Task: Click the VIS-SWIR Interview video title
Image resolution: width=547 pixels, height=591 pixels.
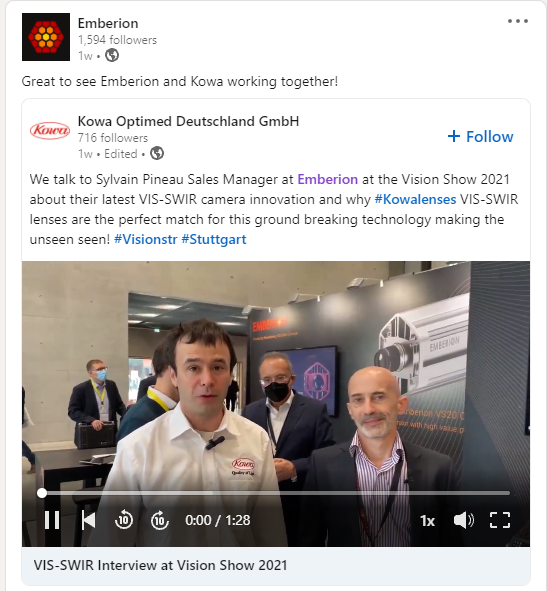Action: tap(160, 565)
